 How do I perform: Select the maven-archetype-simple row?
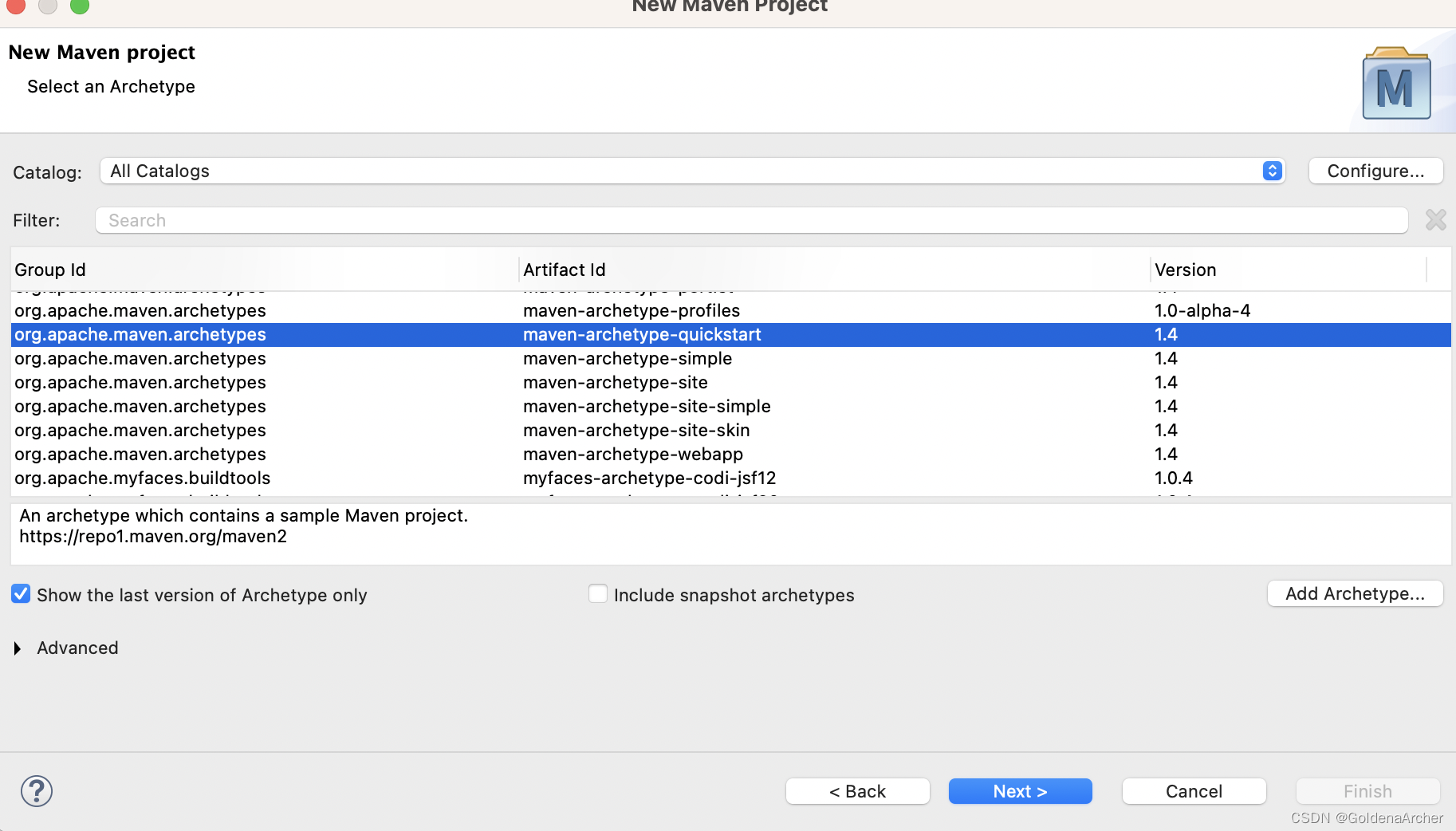(x=730, y=358)
